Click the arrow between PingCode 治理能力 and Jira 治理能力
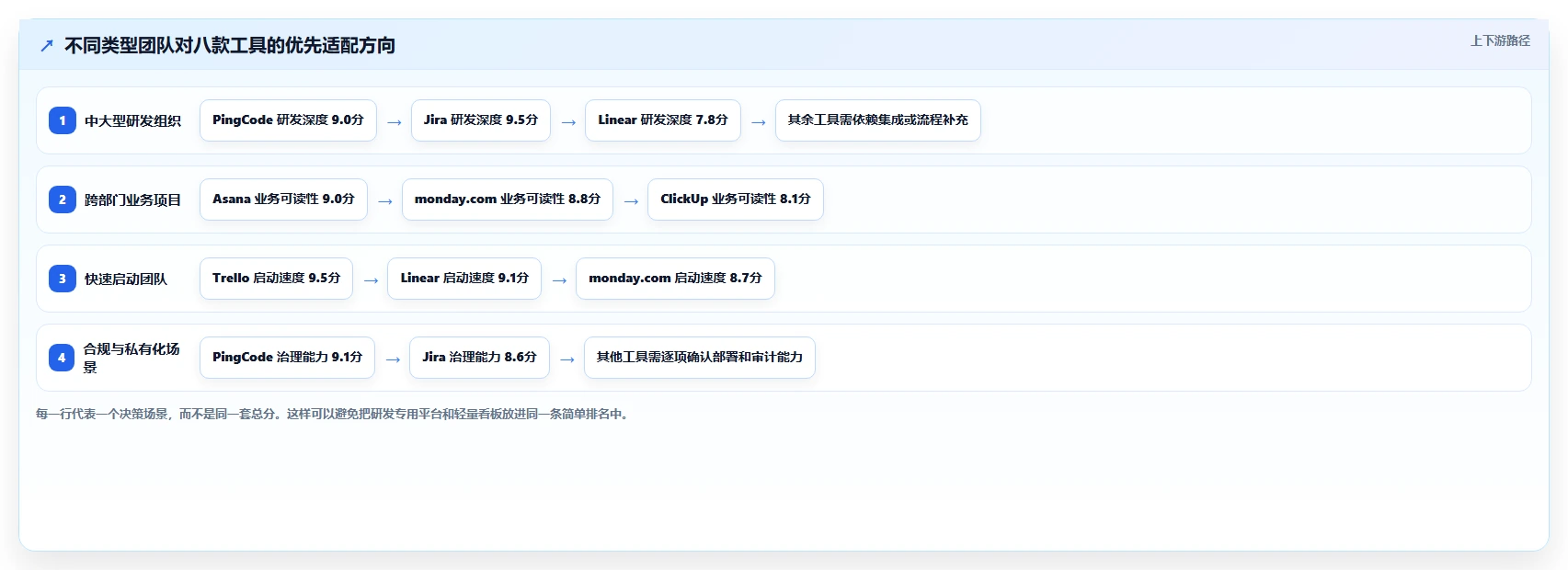The image size is (1568, 570). [393, 359]
